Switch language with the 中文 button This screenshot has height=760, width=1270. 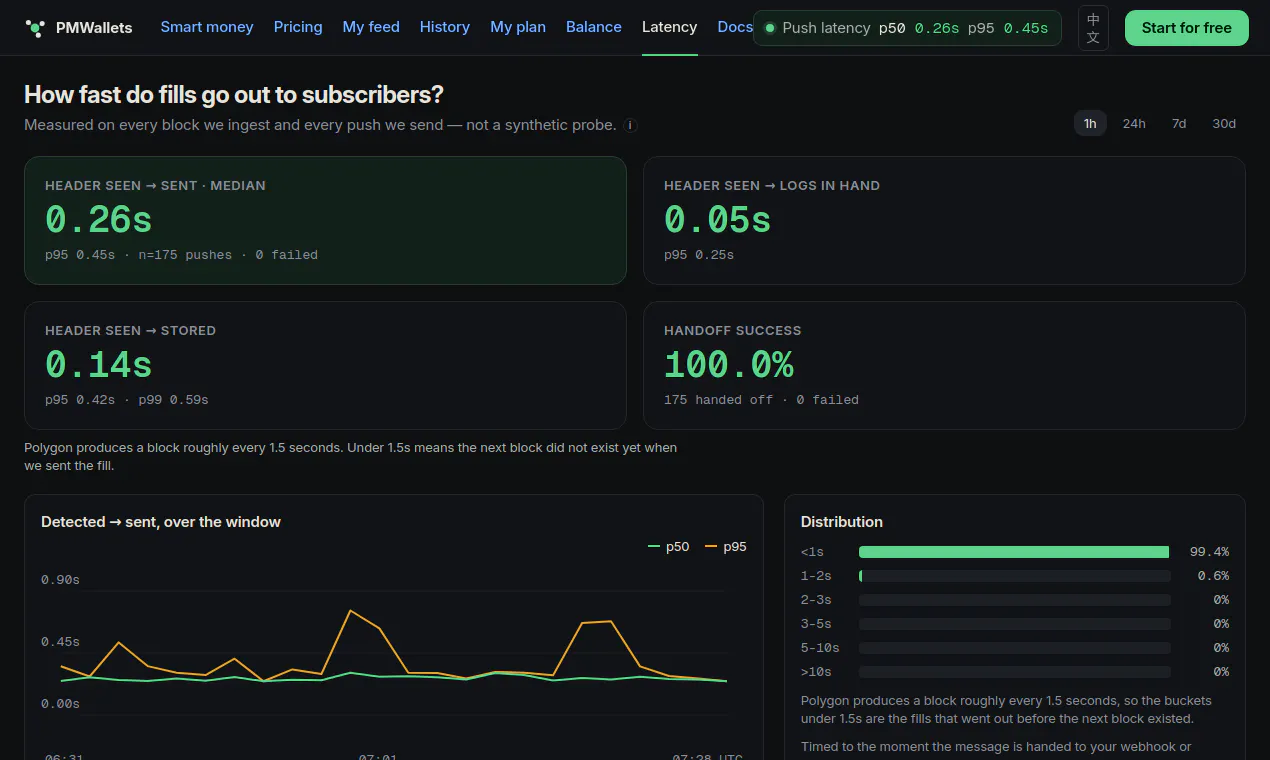(1093, 28)
